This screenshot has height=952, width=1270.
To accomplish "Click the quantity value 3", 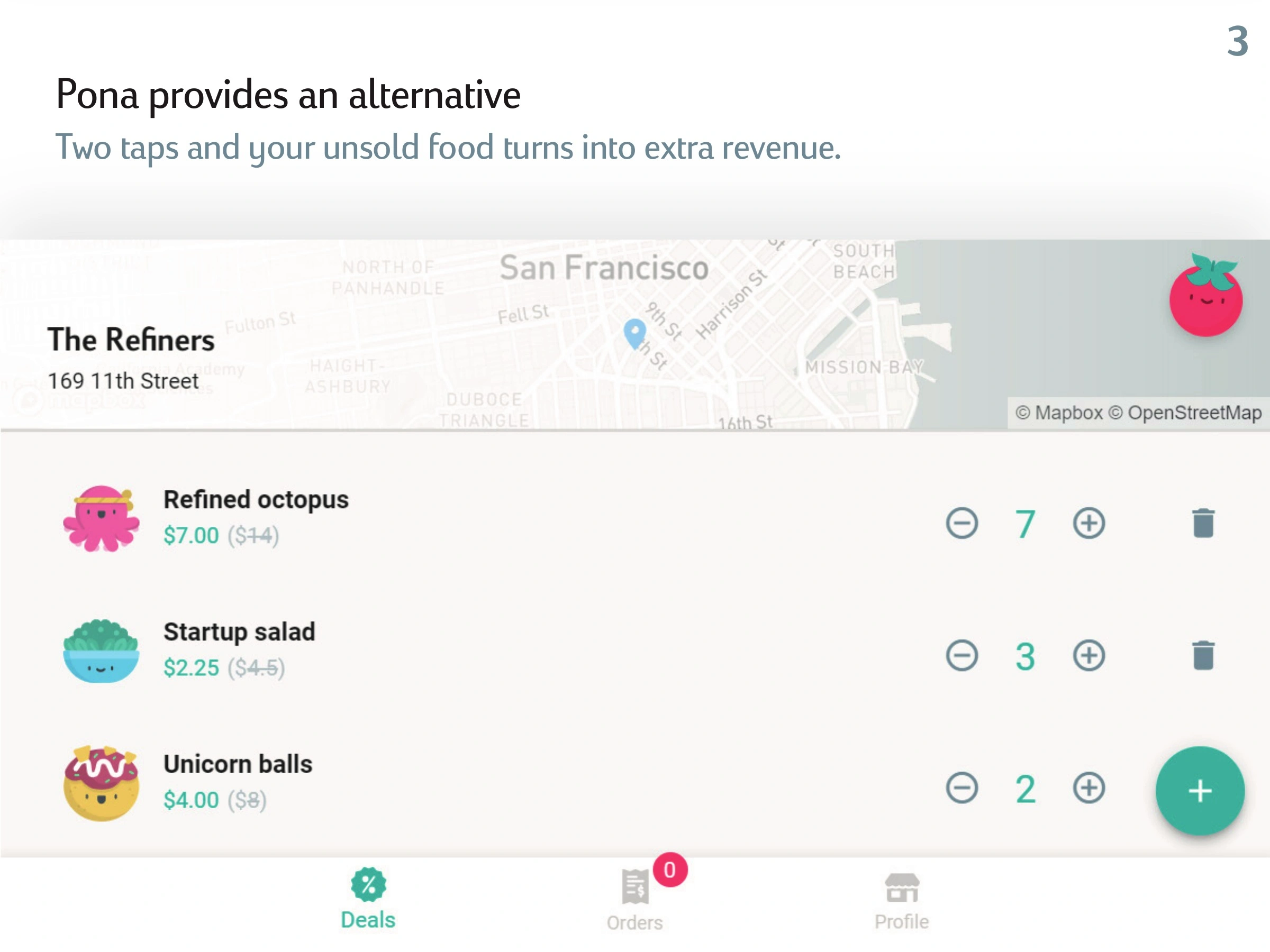I will pyautogui.click(x=1026, y=656).
